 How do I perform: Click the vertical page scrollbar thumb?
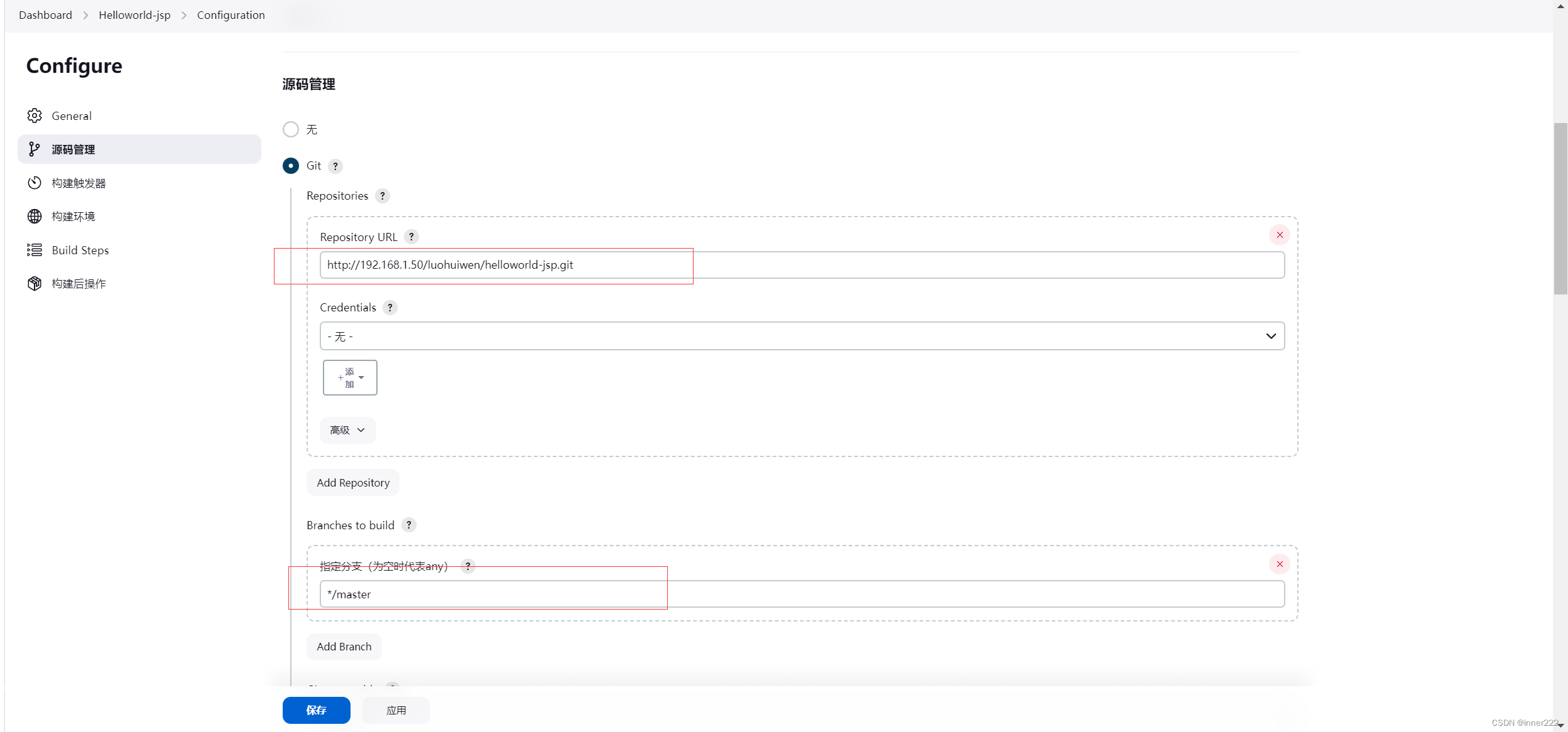pos(1560,208)
